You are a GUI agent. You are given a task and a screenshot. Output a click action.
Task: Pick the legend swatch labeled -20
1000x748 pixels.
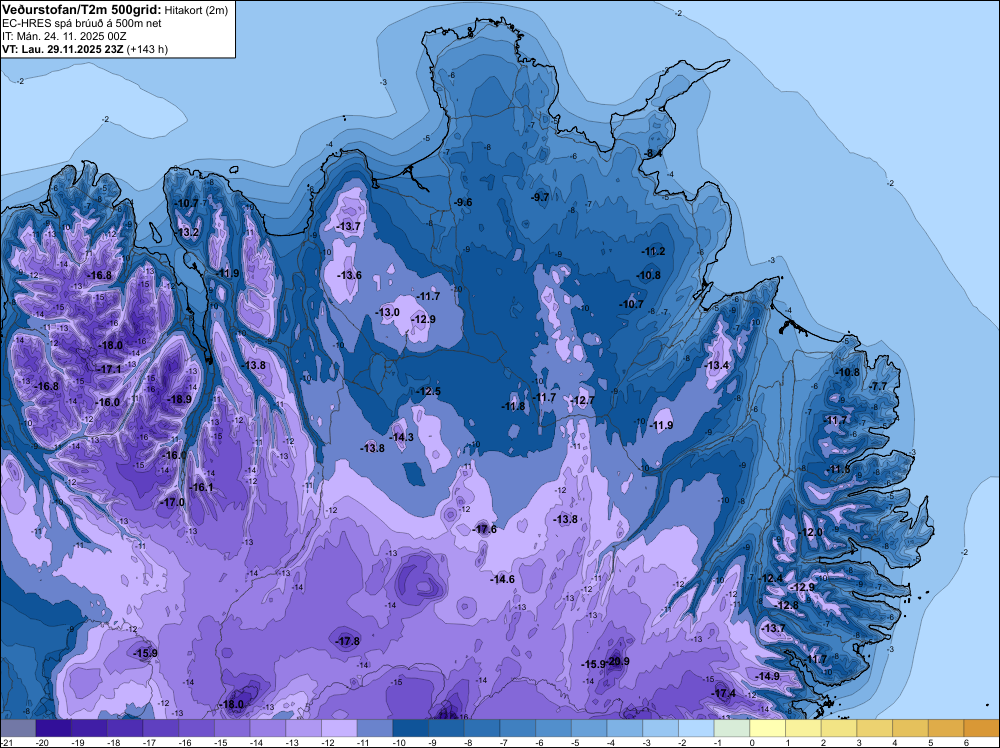54,728
